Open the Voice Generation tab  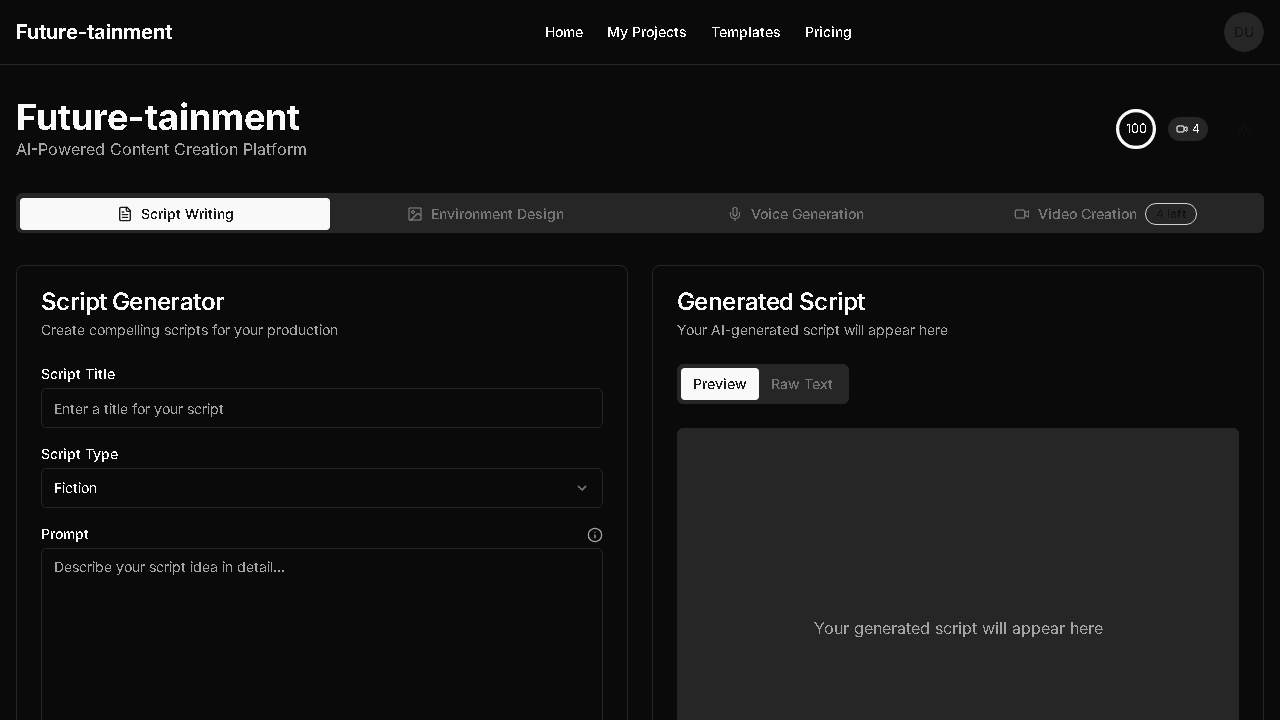pyautogui.click(x=795, y=214)
